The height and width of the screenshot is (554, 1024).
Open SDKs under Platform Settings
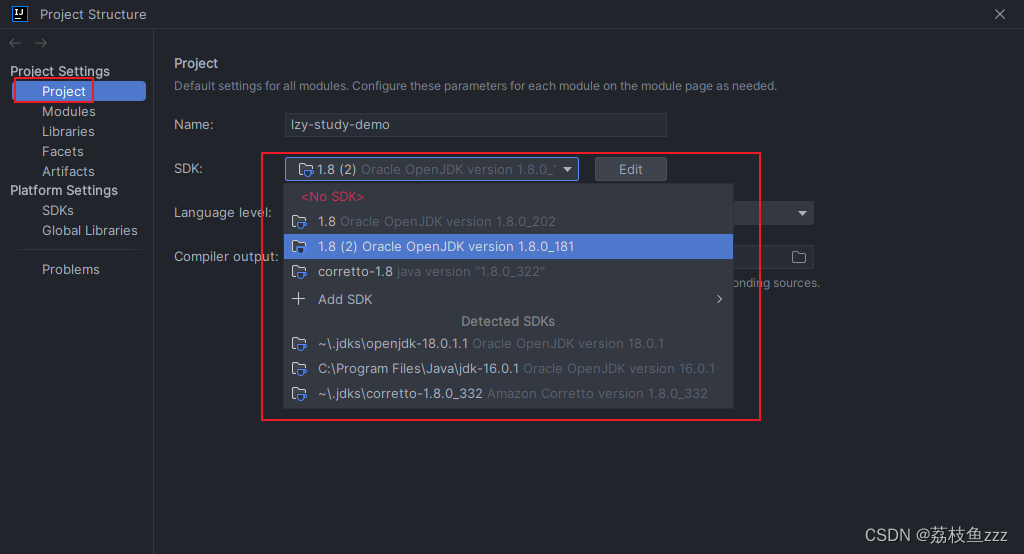point(57,210)
